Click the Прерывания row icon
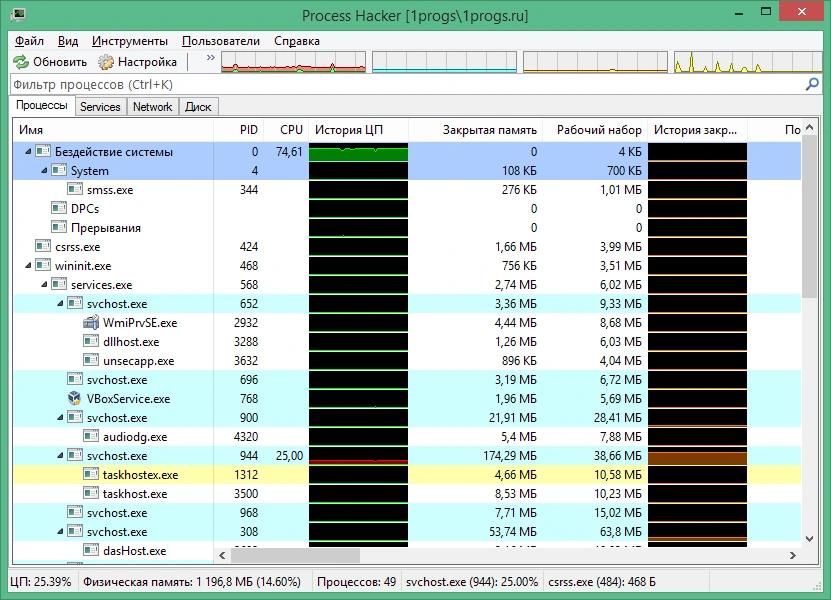This screenshot has width=831, height=600. (59, 227)
